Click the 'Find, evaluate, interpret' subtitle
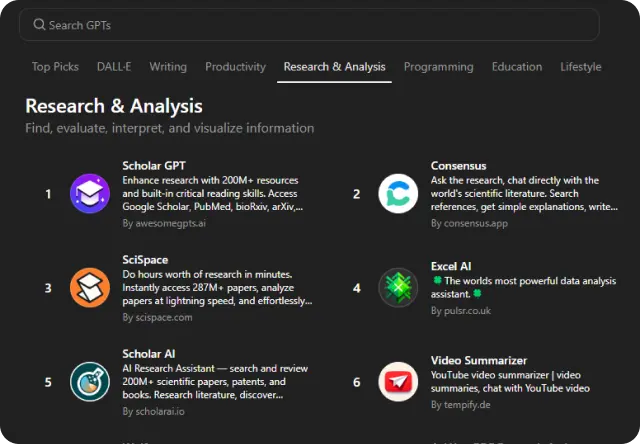This screenshot has height=444, width=640. click(x=170, y=128)
